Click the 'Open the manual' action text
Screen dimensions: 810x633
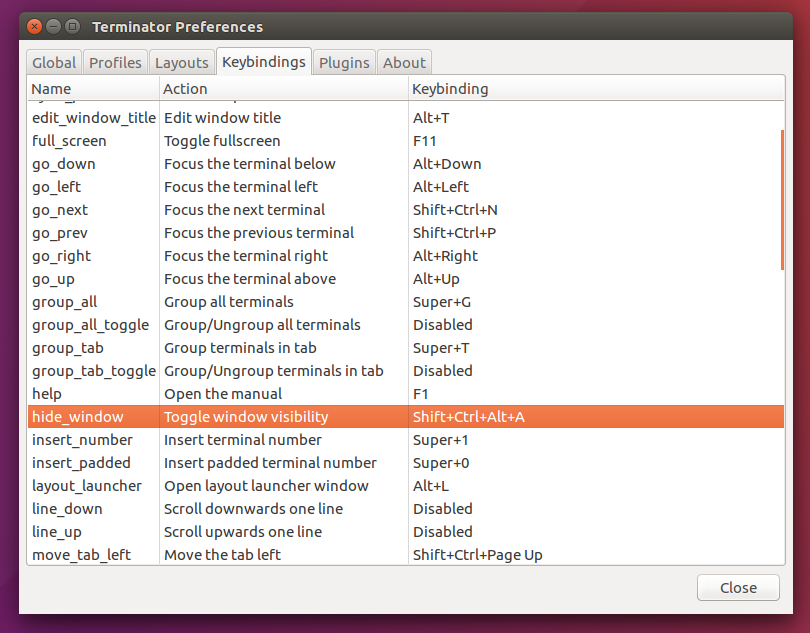[x=223, y=394]
